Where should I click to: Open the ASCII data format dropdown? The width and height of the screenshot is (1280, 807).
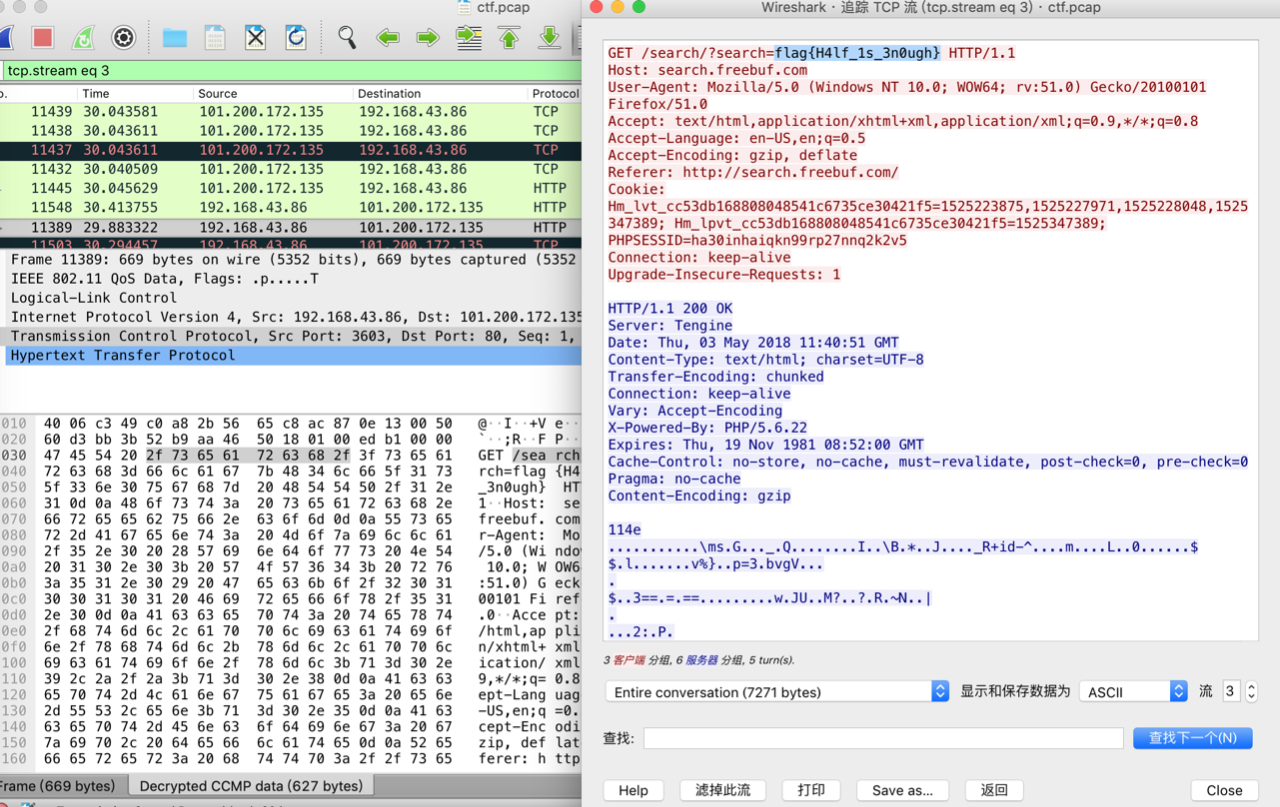(x=1133, y=691)
